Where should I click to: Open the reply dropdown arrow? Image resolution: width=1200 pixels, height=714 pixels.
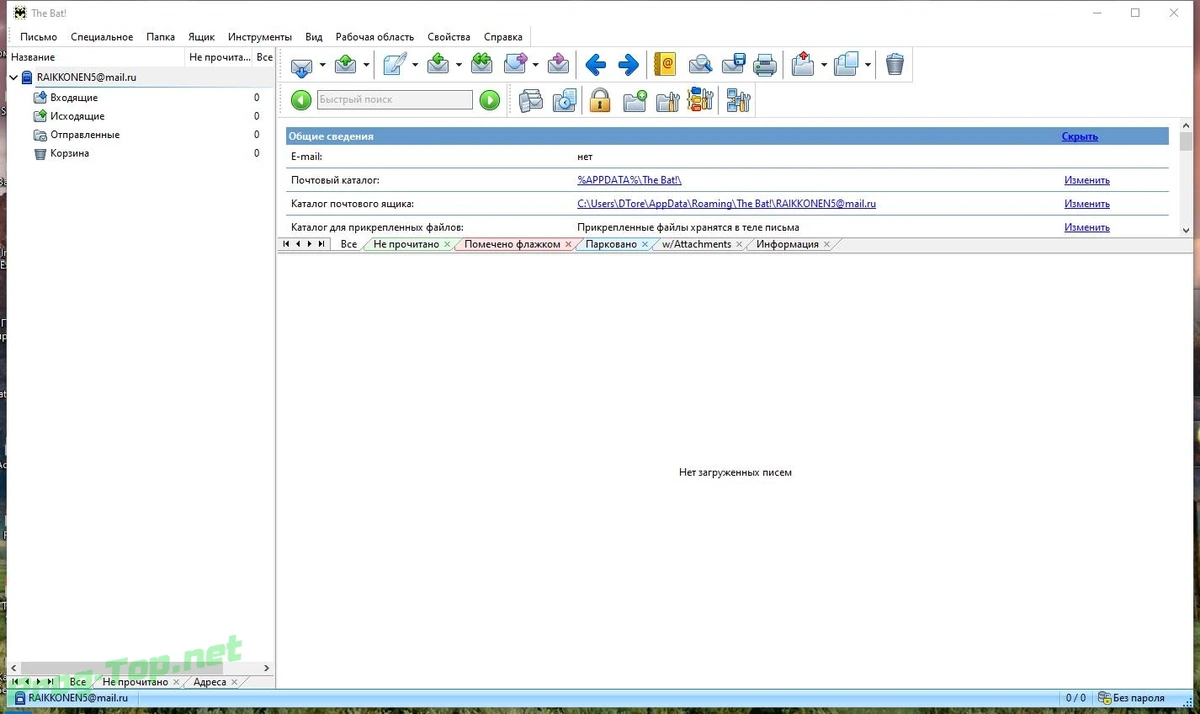click(459, 66)
